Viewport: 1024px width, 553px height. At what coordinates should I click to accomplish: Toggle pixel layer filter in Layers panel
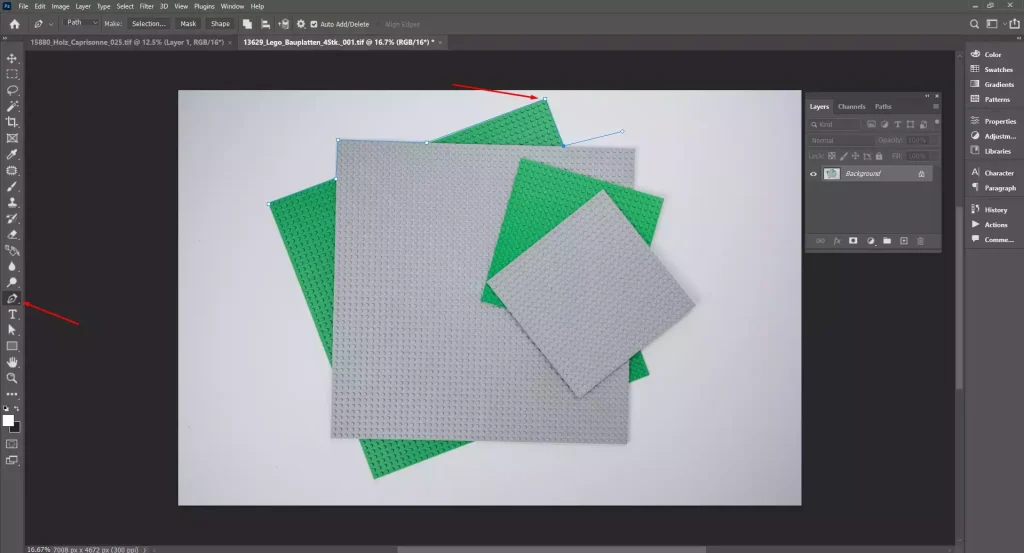pyautogui.click(x=871, y=124)
